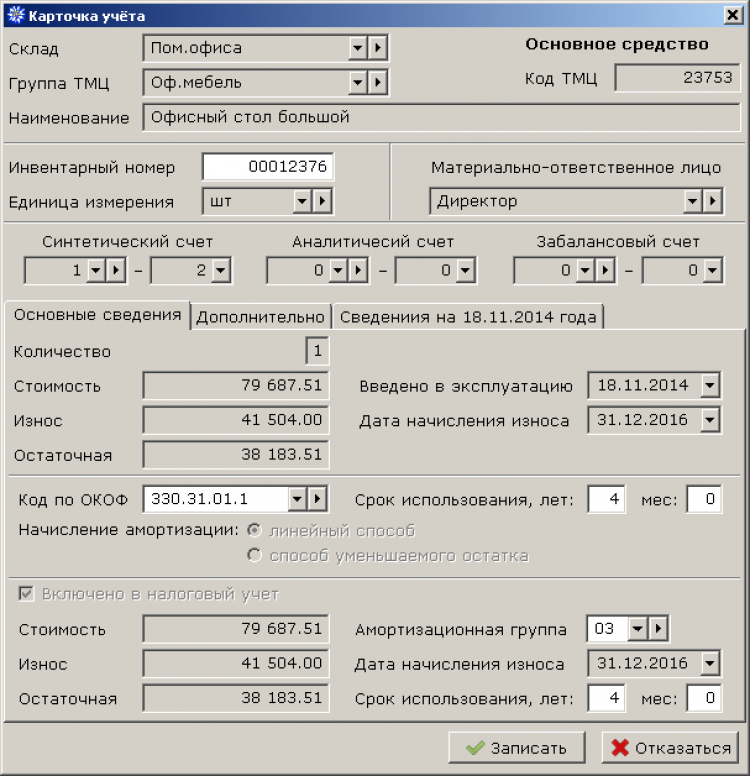Click the right-arrow of first Синтетический счет field
750x776 pixels.
coord(116,270)
